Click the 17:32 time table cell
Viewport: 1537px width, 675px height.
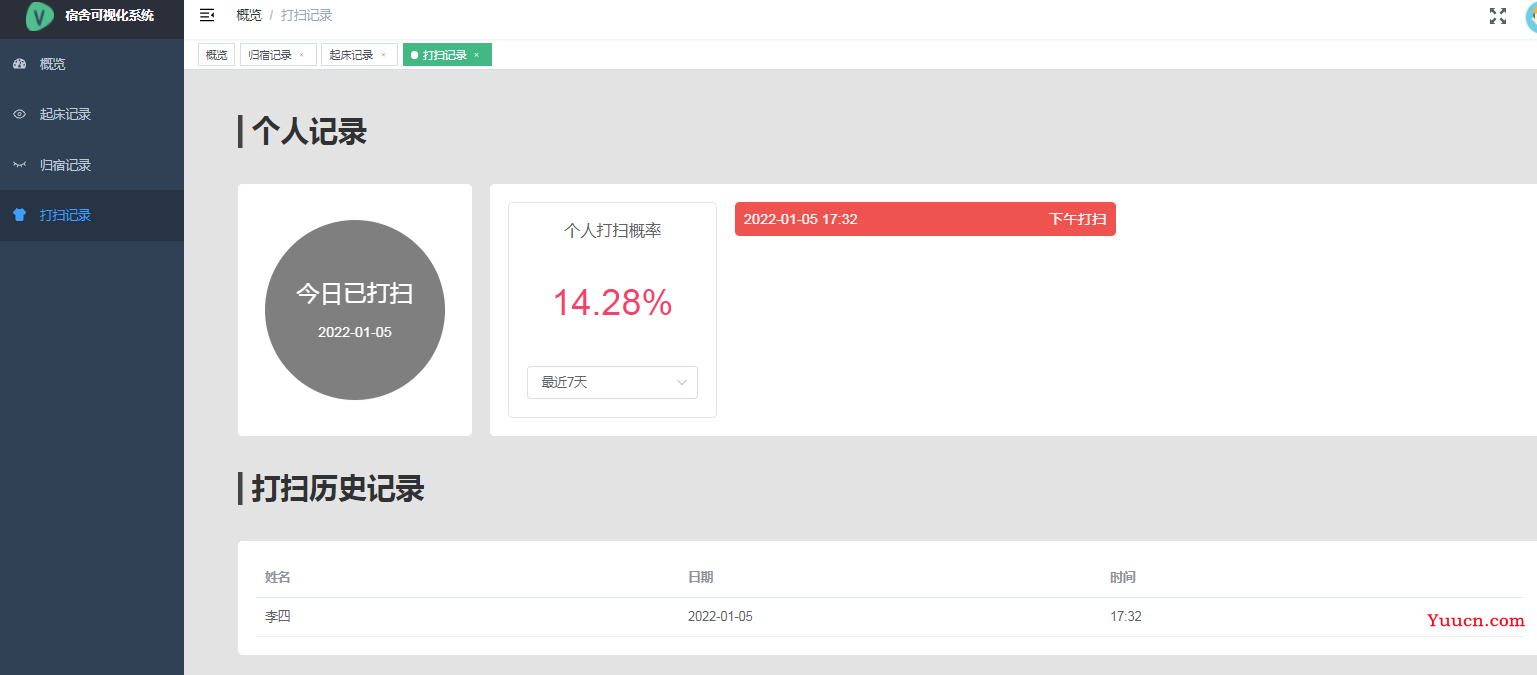tap(1126, 616)
